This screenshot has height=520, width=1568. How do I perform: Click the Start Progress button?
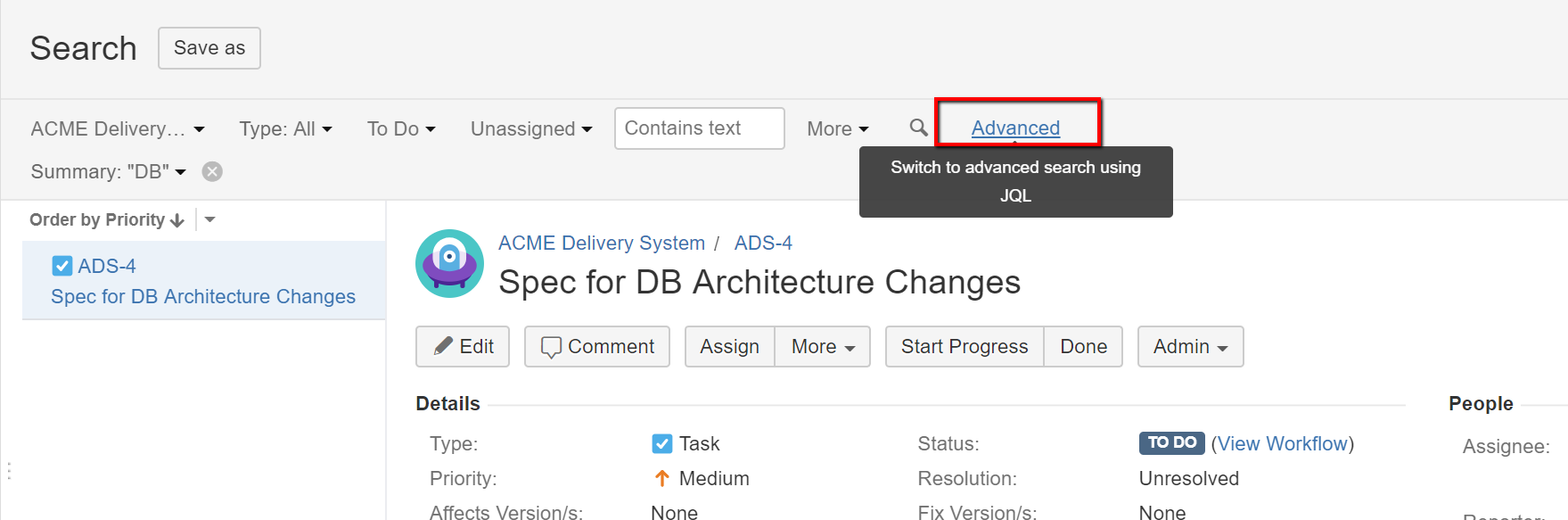965,346
